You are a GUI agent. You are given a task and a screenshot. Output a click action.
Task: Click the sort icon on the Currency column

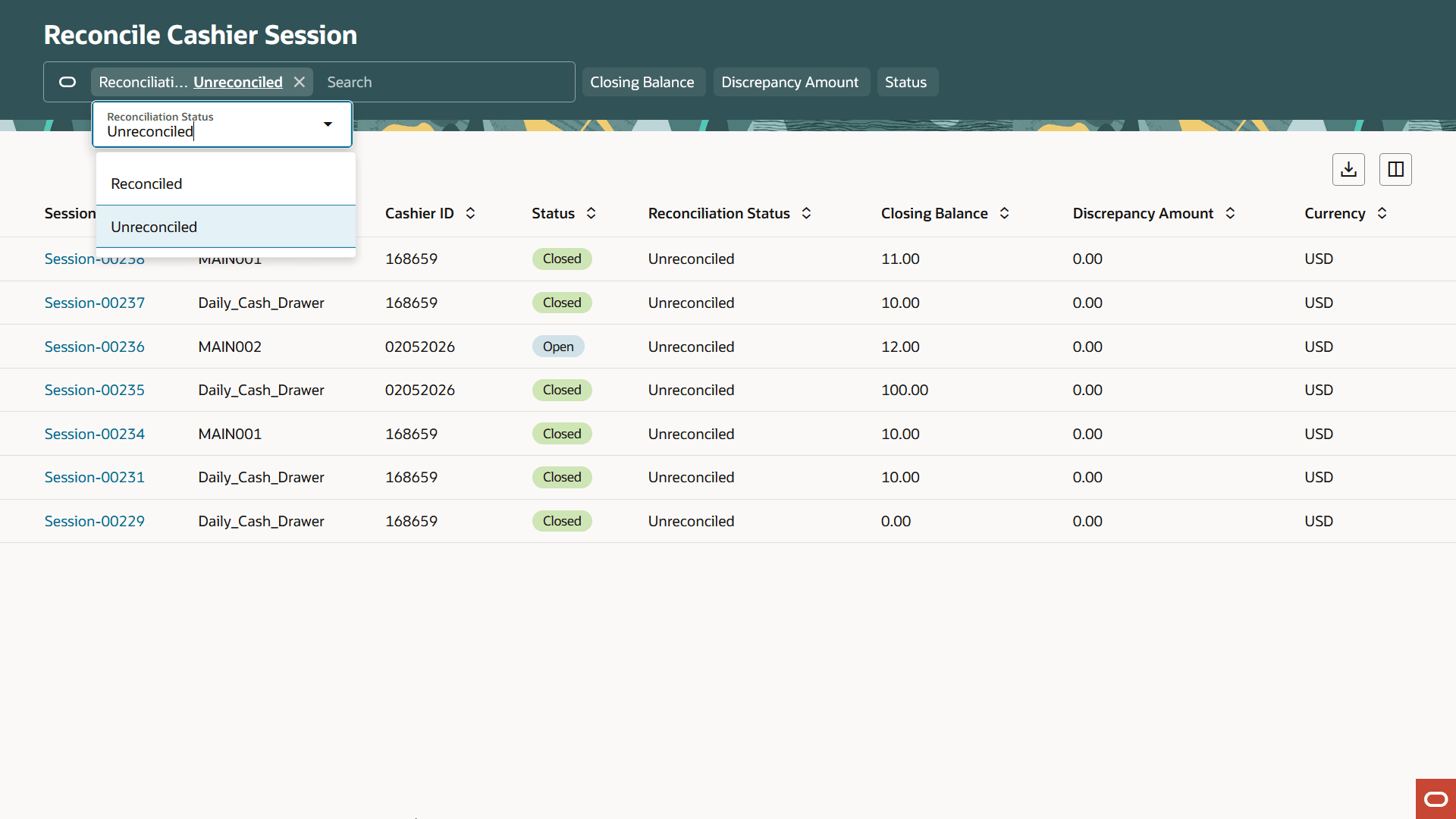tap(1382, 213)
